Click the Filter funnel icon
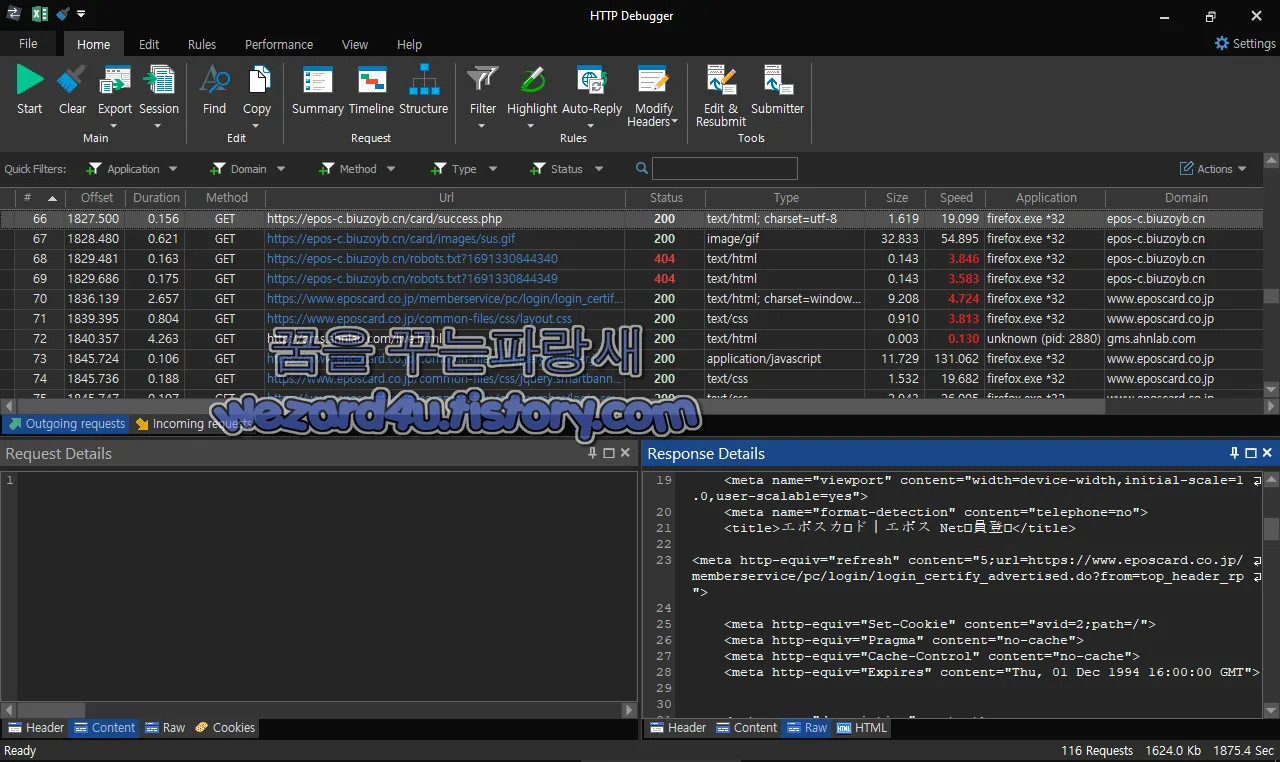Viewport: 1280px width, 762px height. tap(483, 80)
